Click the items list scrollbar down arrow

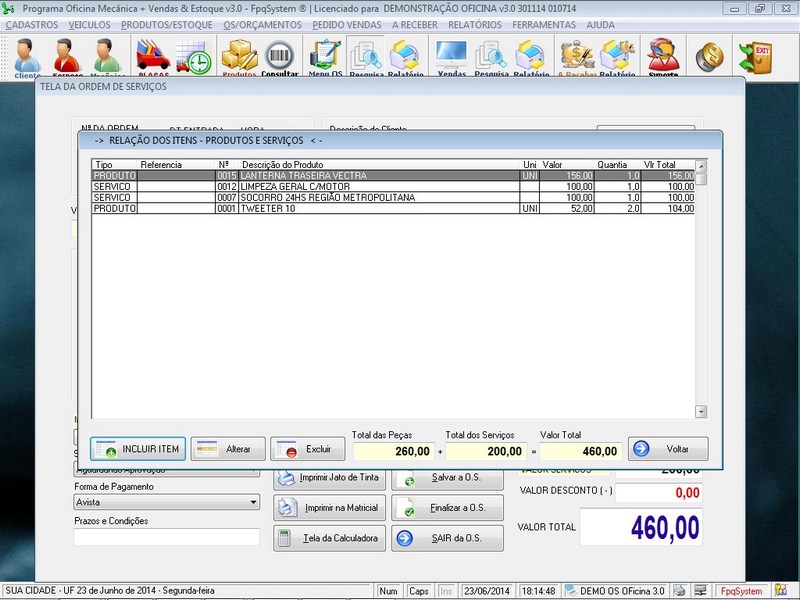pos(701,412)
